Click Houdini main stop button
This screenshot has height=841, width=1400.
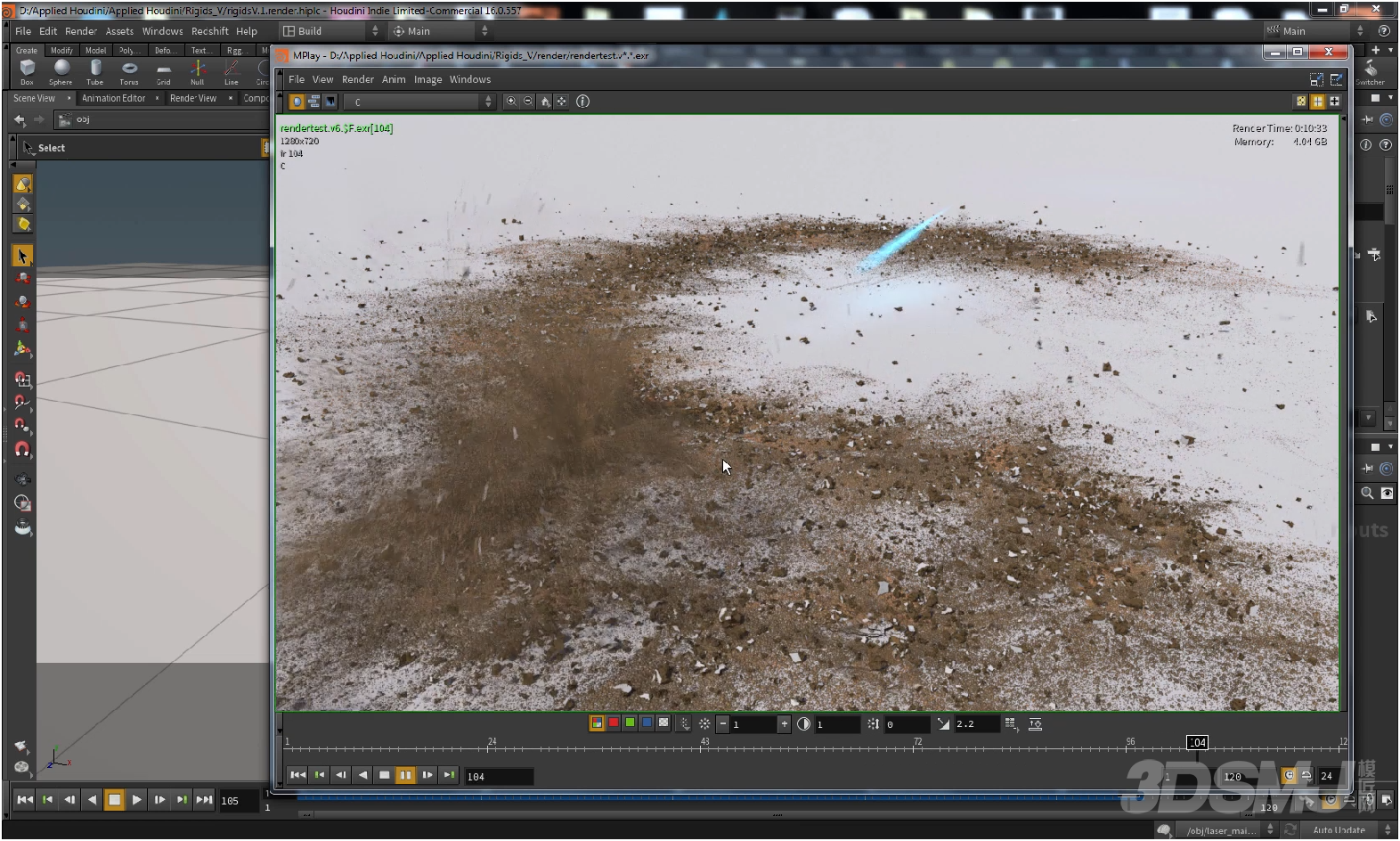click(x=114, y=800)
